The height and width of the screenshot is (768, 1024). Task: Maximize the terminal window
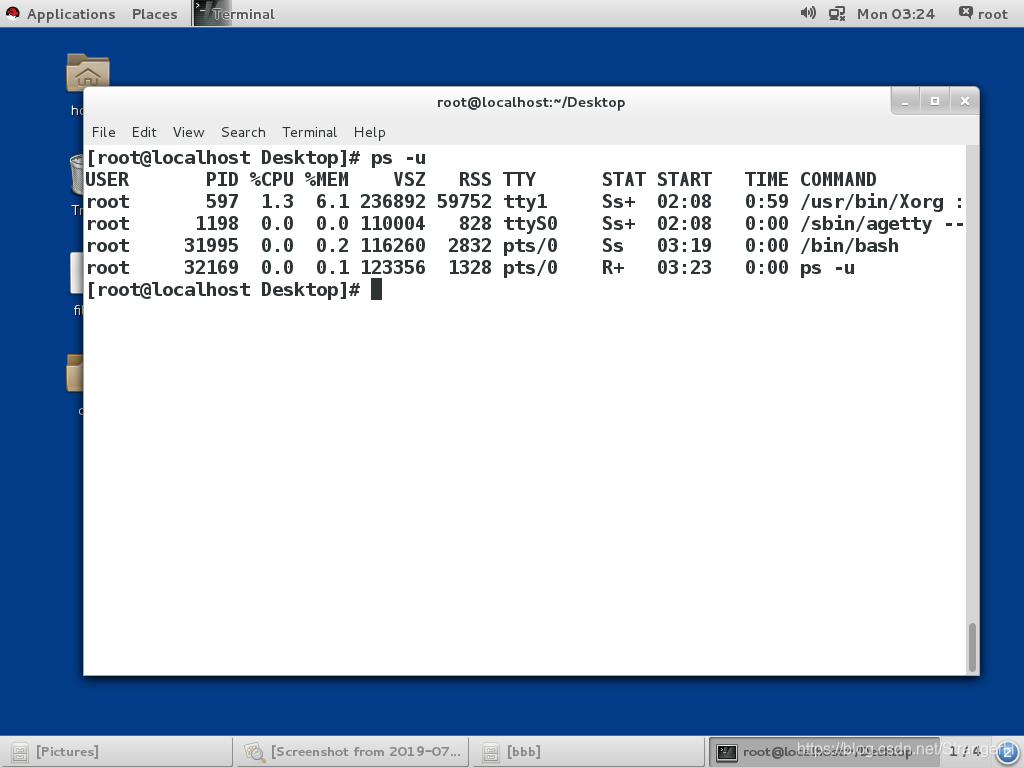[935, 101]
